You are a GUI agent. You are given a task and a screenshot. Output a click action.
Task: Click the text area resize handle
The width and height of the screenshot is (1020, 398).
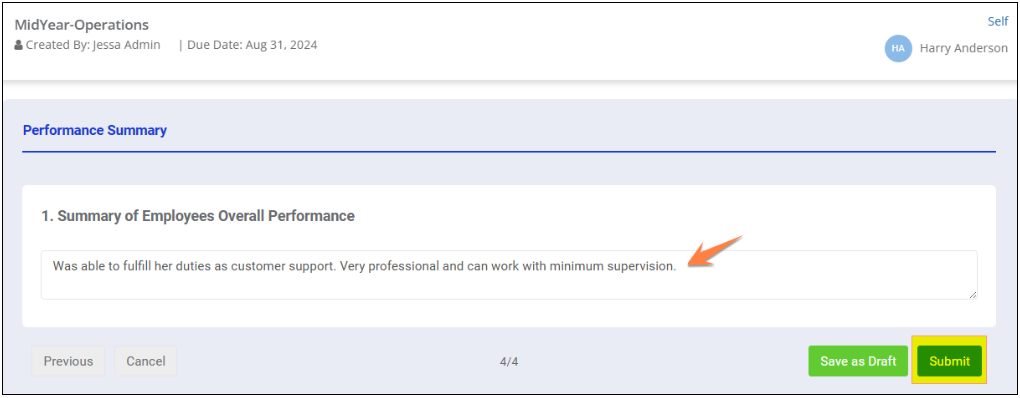(973, 295)
